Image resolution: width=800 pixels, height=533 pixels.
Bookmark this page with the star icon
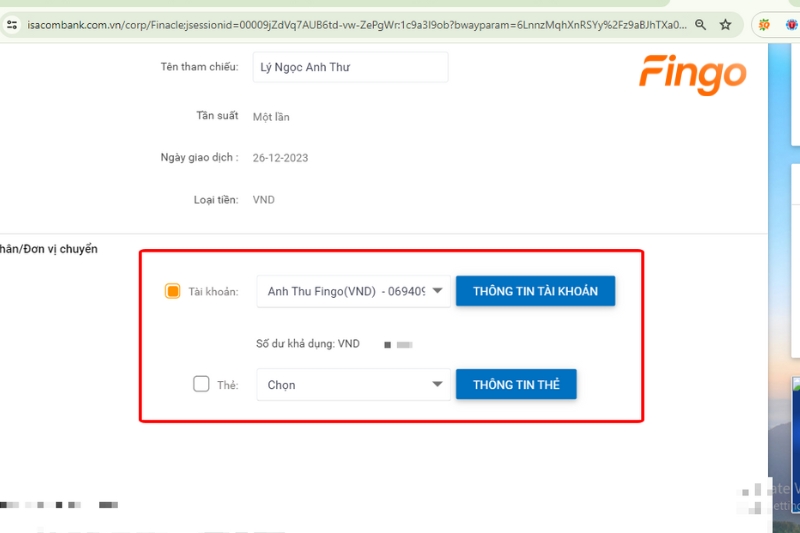725,24
